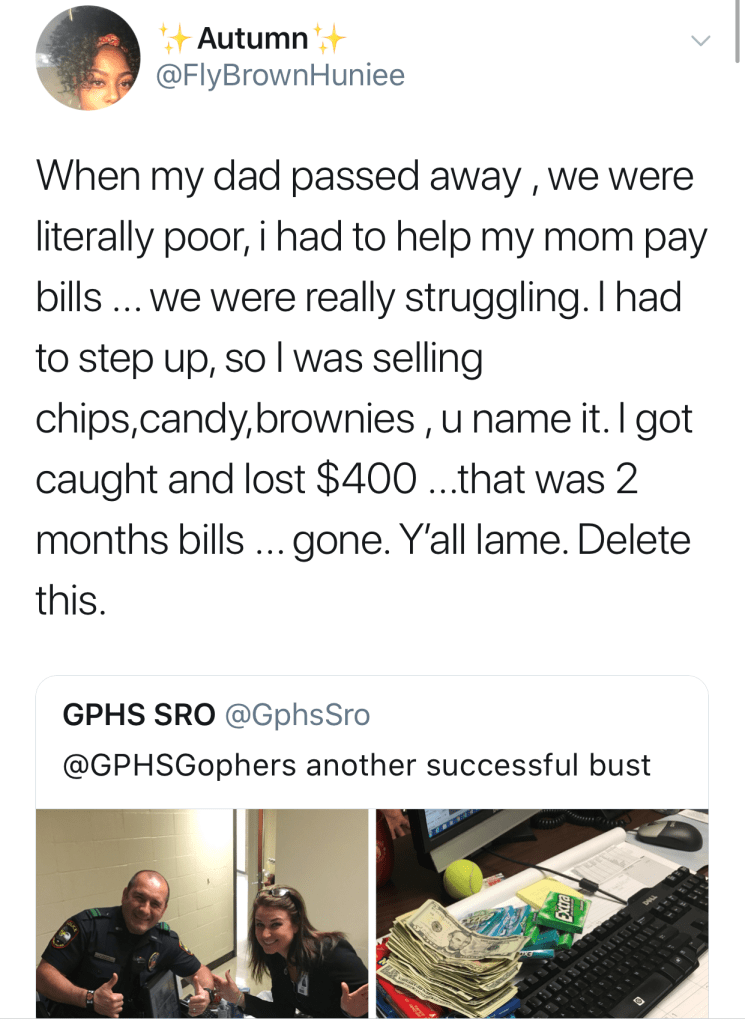Open quoted tweet "another successful bust" text
Image resolution: width=745 pixels, height=1023 pixels.
478,765
